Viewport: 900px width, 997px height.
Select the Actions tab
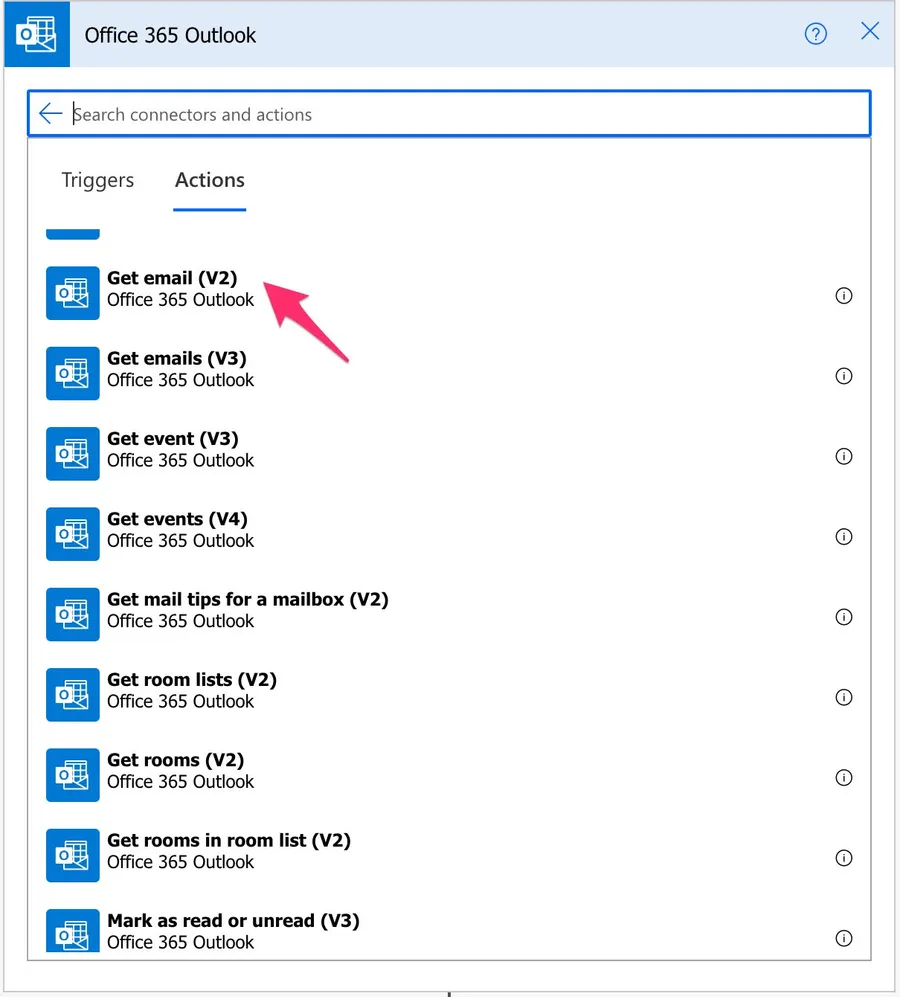[x=209, y=180]
